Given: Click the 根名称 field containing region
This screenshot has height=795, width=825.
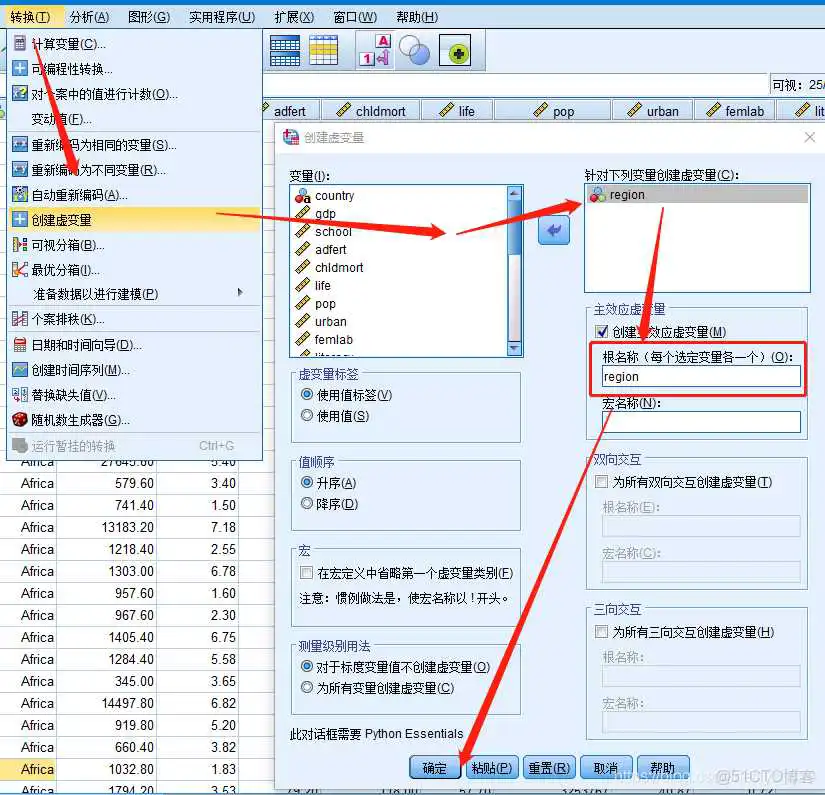Looking at the screenshot, I should (701, 377).
